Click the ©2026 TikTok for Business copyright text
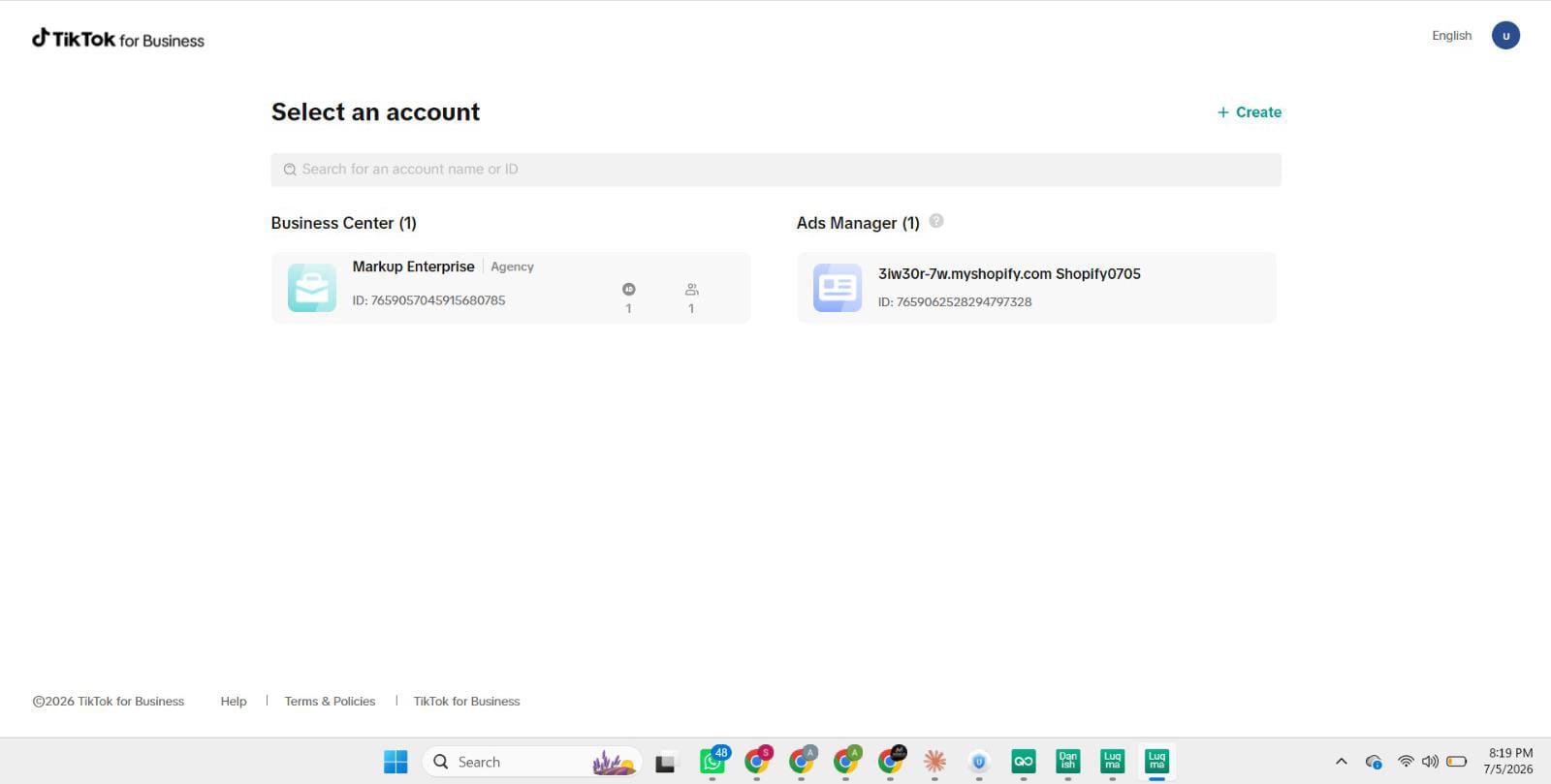The height and width of the screenshot is (784, 1551). [x=109, y=702]
